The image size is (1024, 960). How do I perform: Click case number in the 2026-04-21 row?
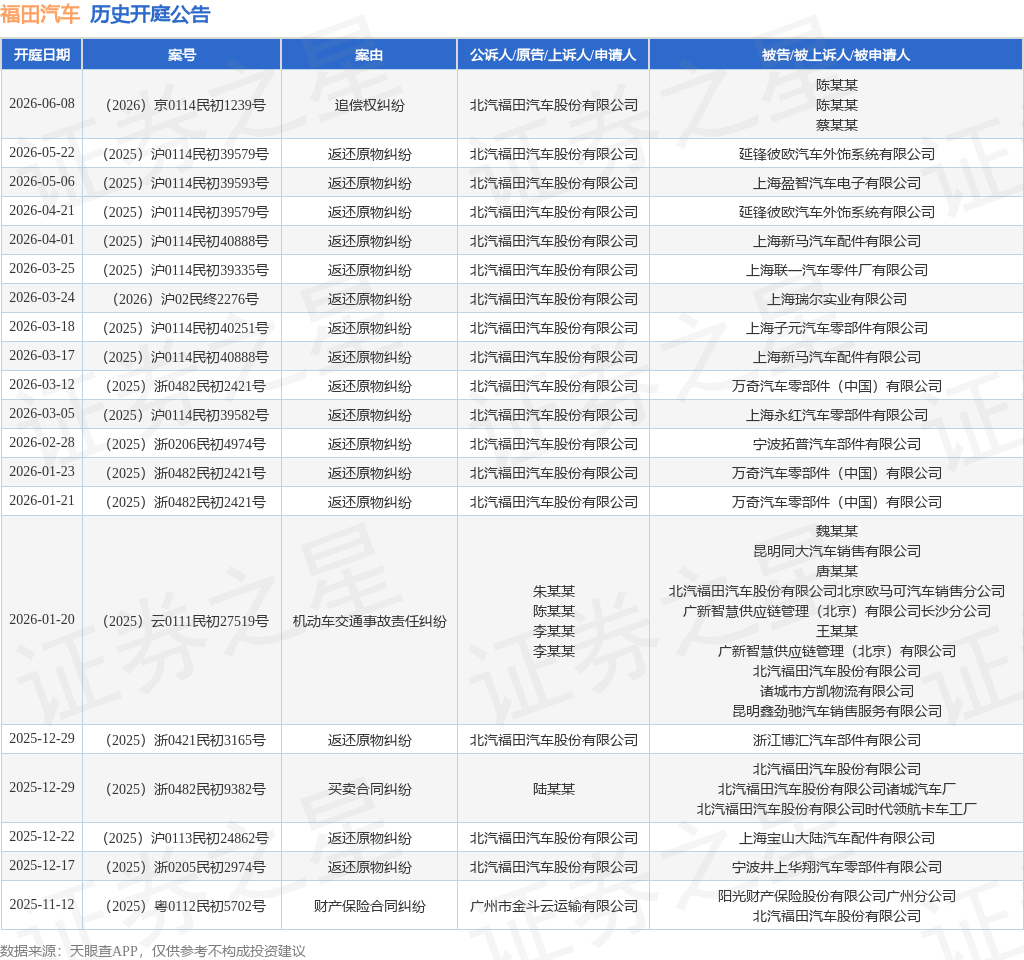[185, 212]
